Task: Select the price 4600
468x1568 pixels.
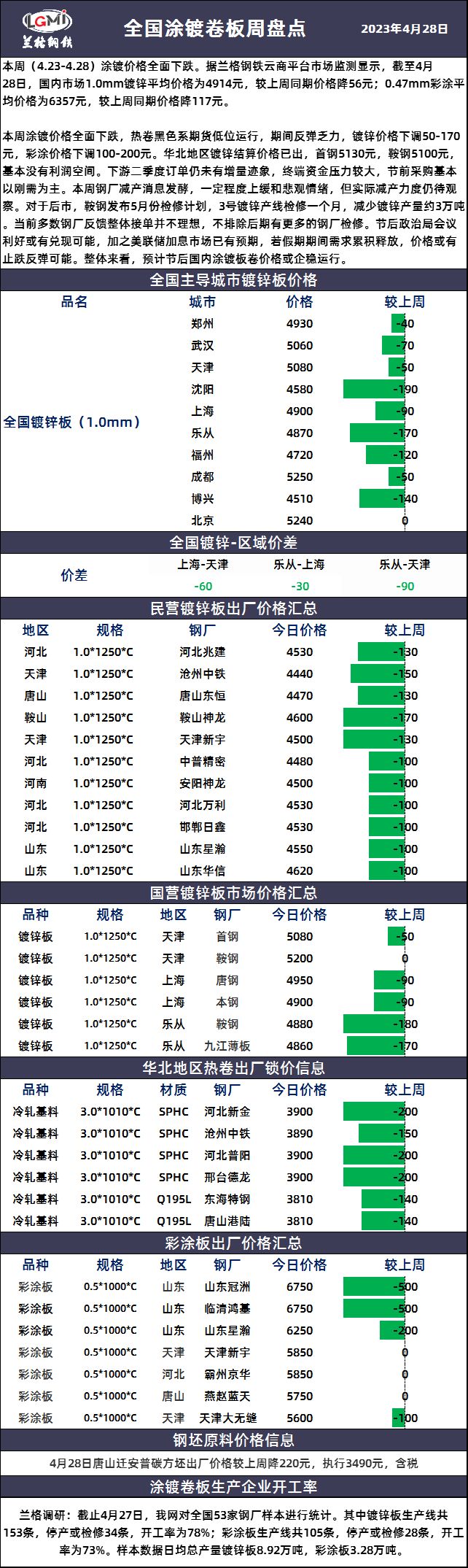Action: click(300, 718)
